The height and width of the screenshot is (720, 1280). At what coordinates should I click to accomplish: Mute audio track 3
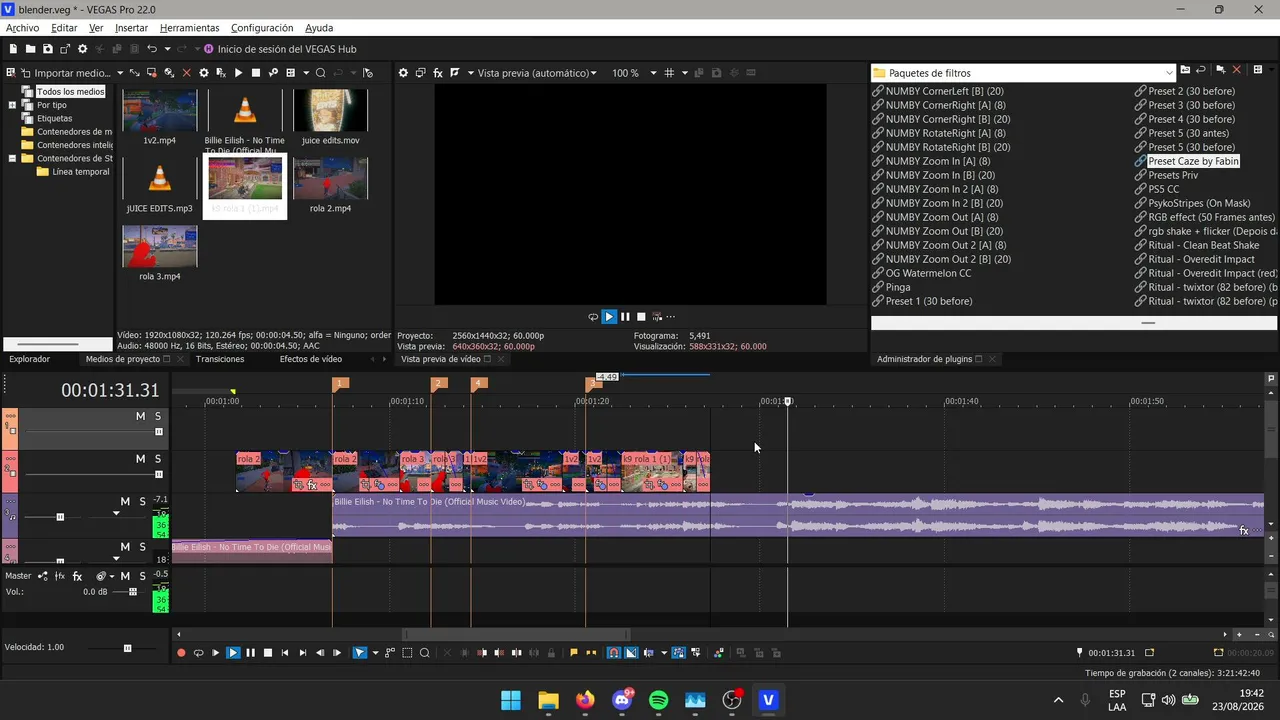(125, 501)
